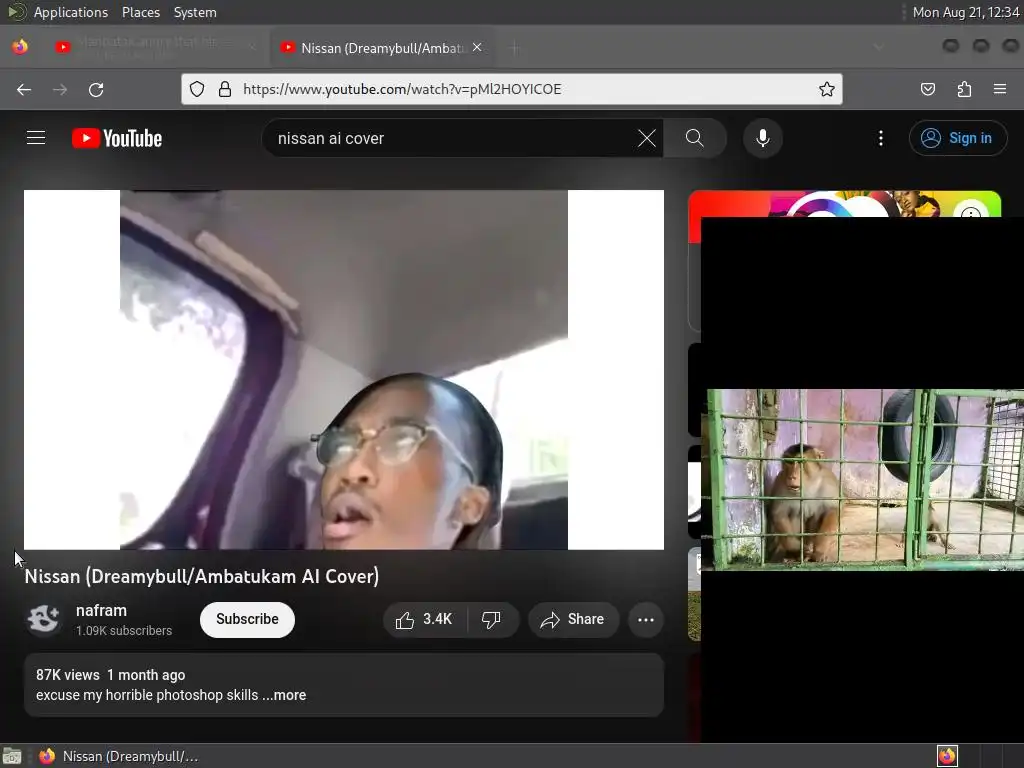Click the clock Mon Aug 21, 12:34
This screenshot has height=768, width=1024.
(x=966, y=12)
